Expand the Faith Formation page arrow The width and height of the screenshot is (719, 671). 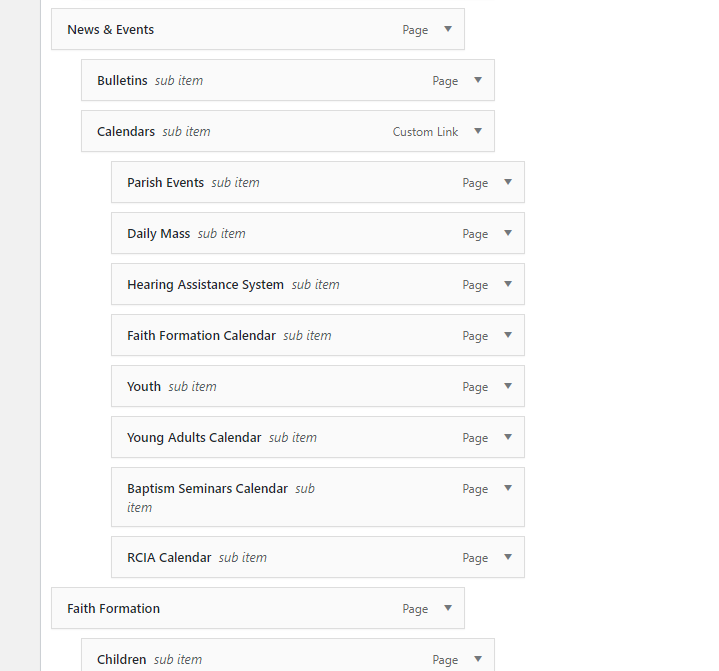[x=448, y=608]
